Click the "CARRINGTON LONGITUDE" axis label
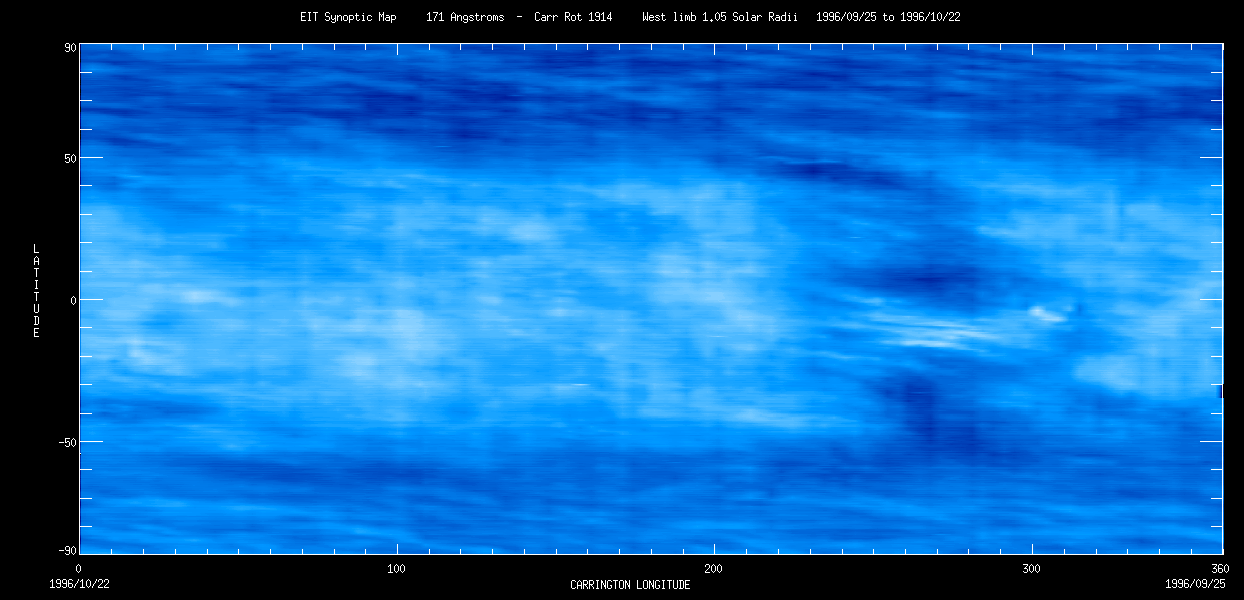The image size is (1244, 600). tap(630, 585)
